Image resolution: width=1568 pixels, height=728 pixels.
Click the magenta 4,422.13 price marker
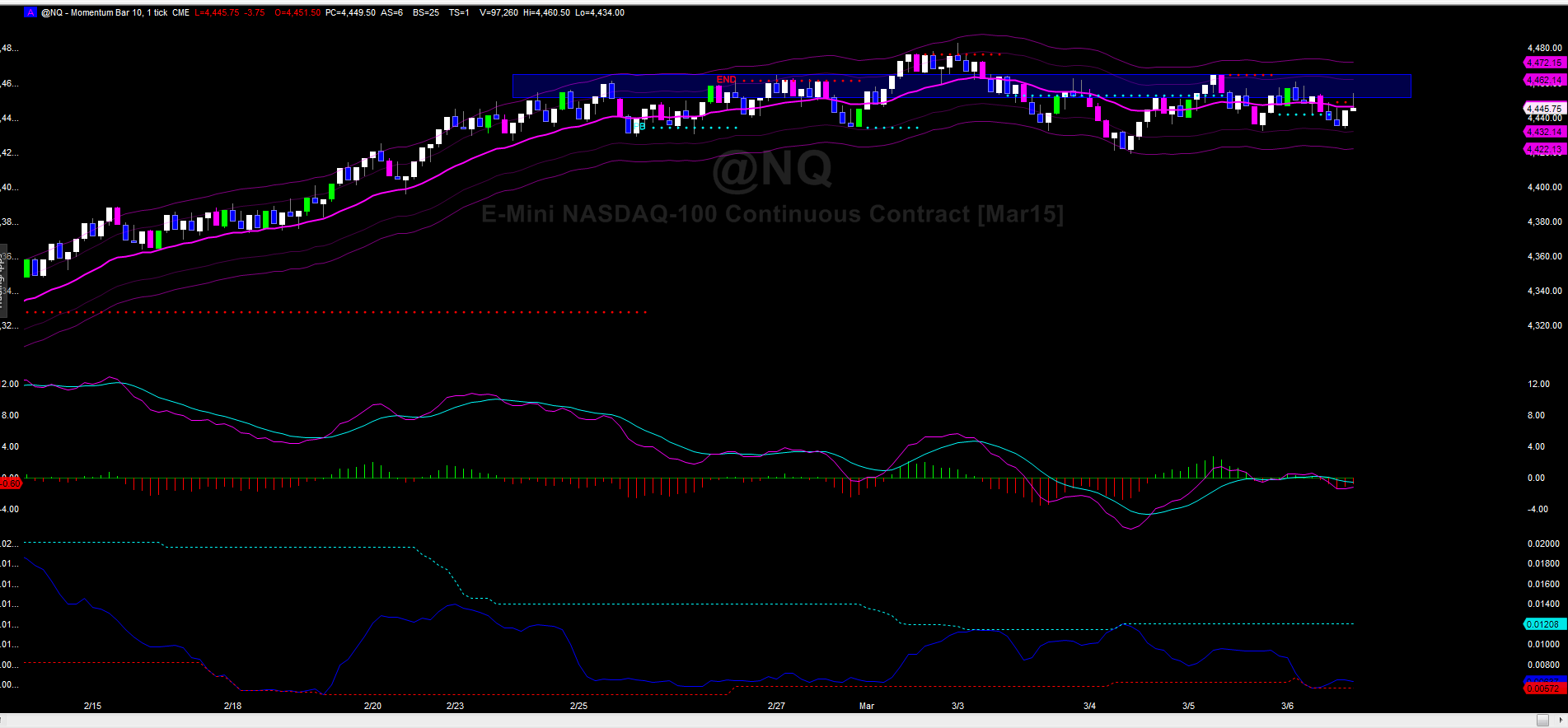click(1543, 149)
